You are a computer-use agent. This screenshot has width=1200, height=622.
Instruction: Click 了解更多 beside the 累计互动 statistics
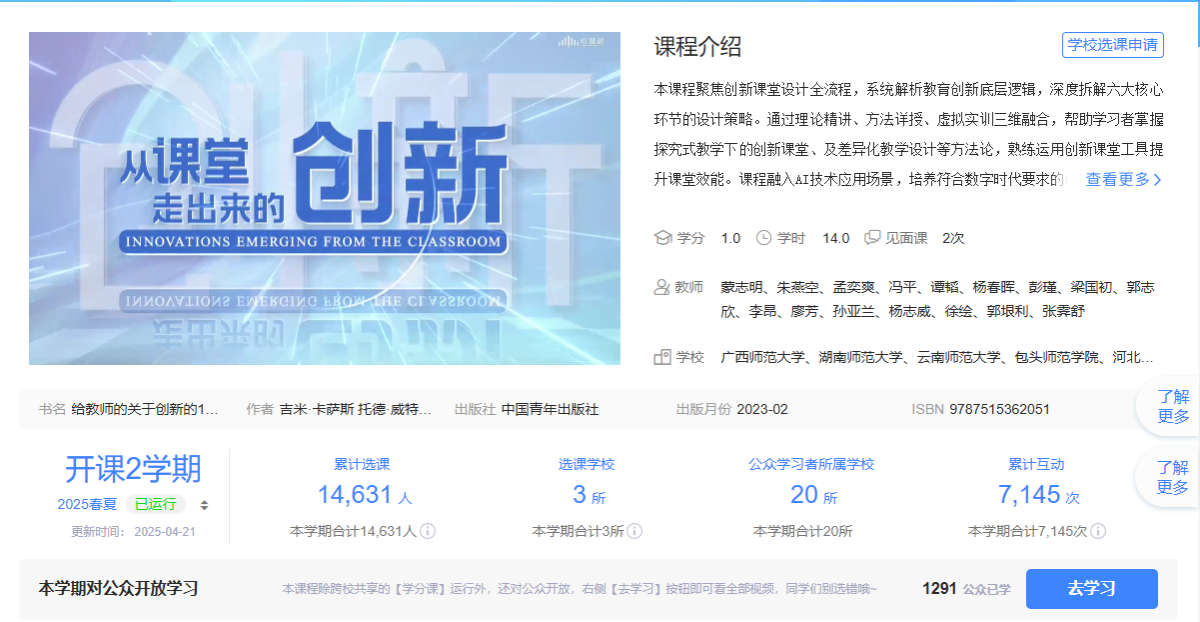point(1172,477)
